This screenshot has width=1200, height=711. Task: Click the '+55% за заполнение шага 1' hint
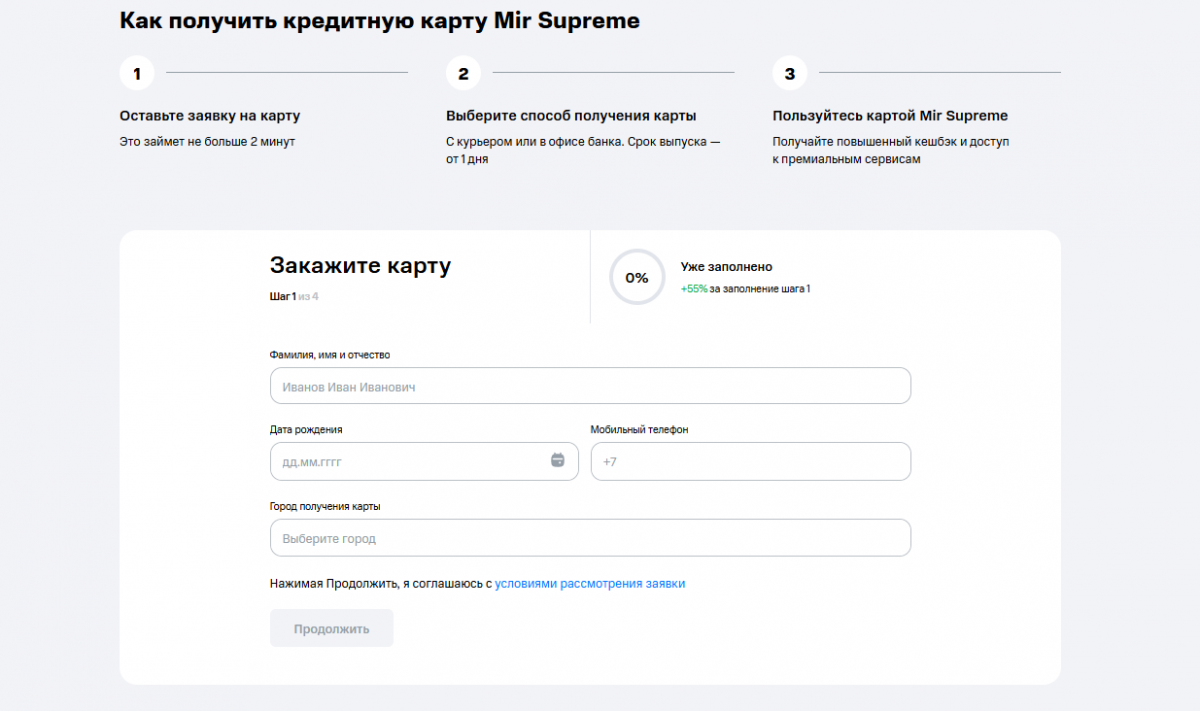745,289
